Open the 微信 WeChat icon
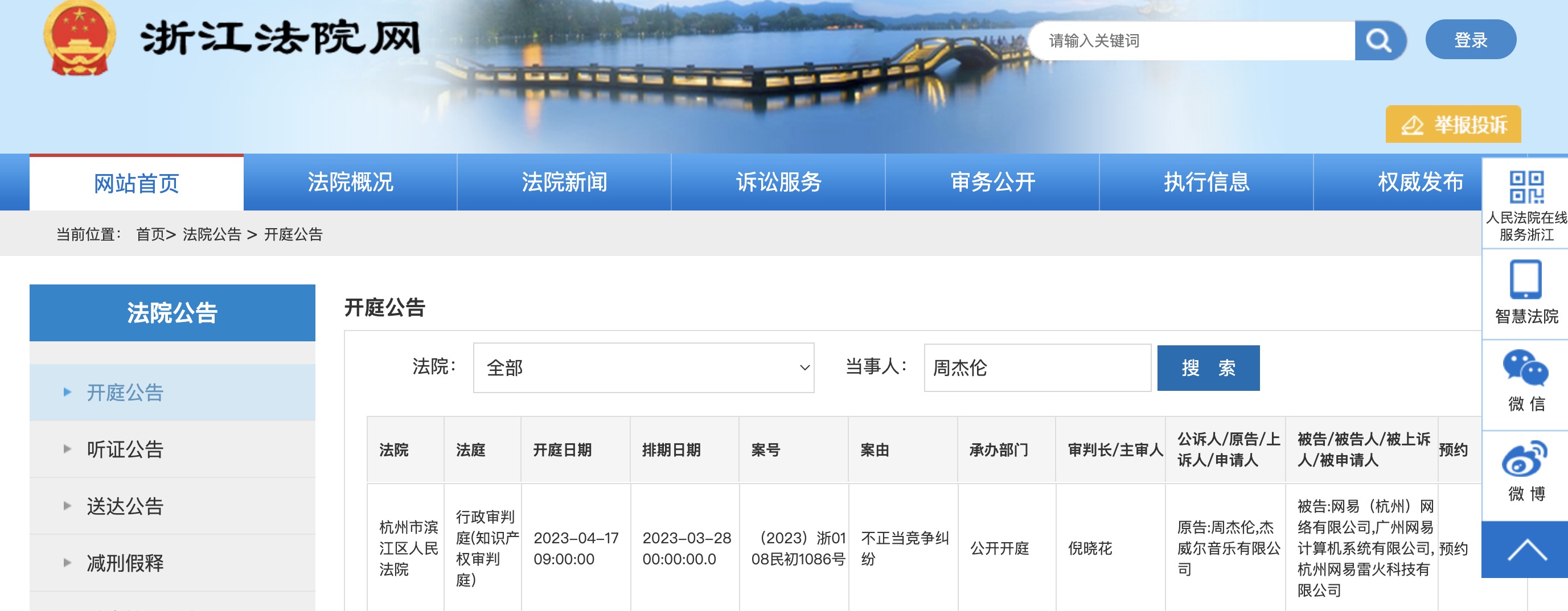The image size is (1568, 611). [x=1525, y=368]
